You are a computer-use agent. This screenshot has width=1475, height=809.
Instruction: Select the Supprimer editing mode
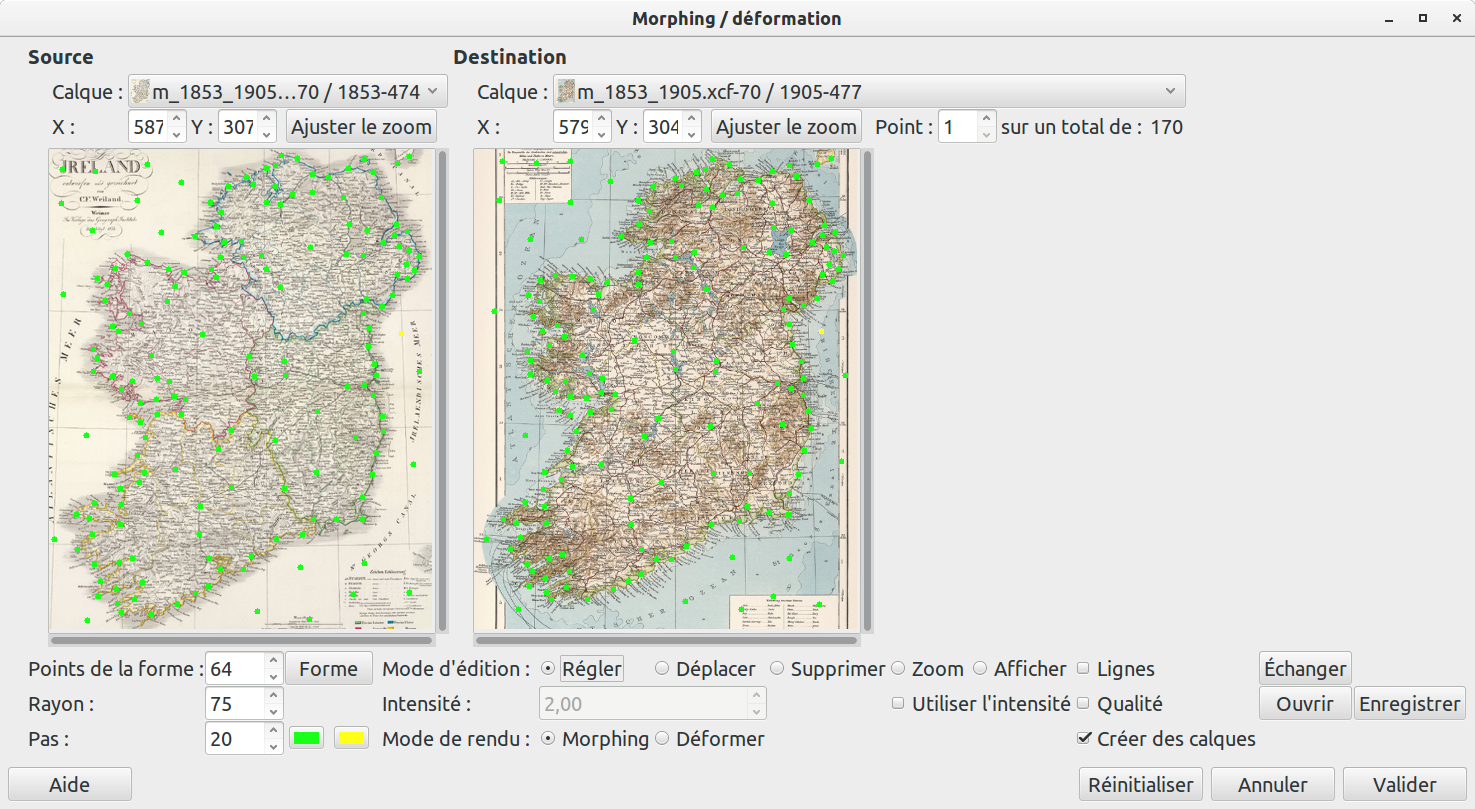coord(827,669)
